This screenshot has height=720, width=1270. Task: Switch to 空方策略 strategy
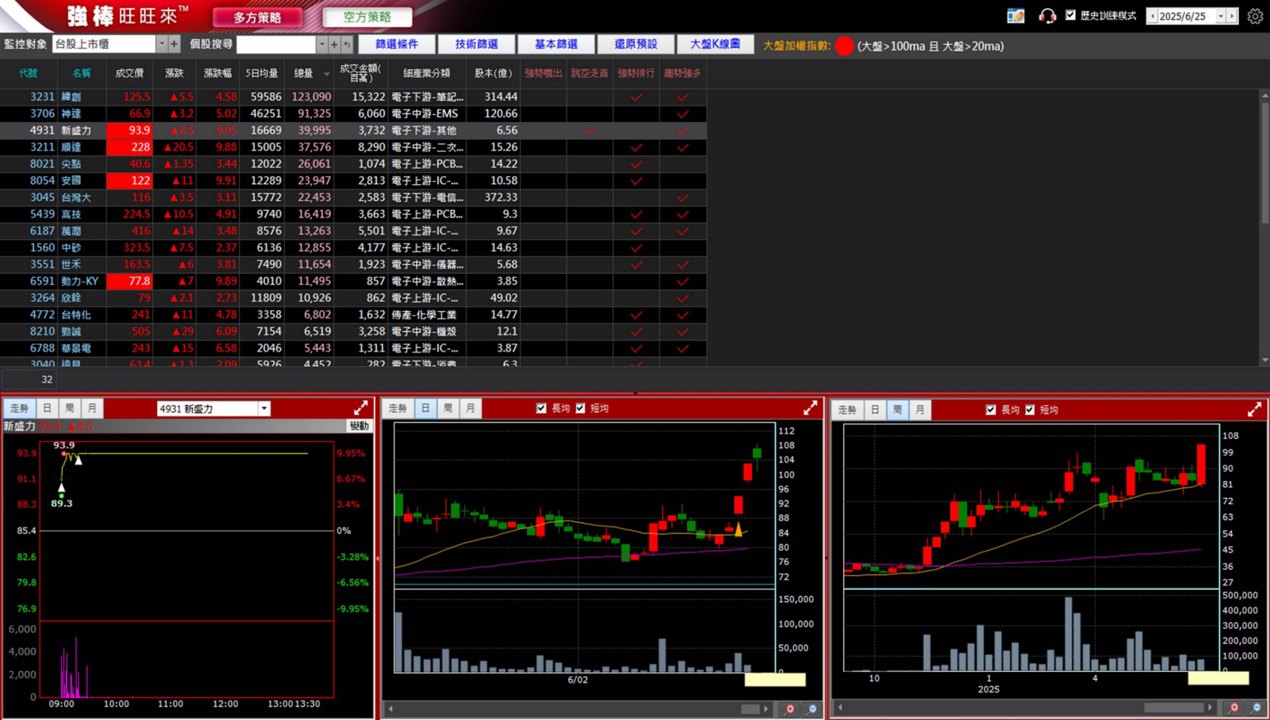[x=368, y=17]
